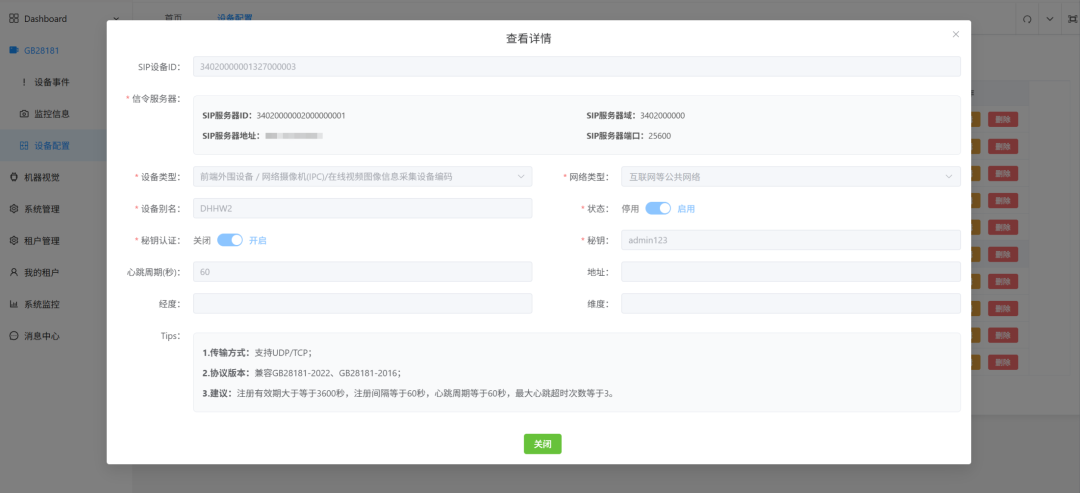Click the 消息中心 message icon
This screenshot has height=493, width=1080.
pos(14,336)
